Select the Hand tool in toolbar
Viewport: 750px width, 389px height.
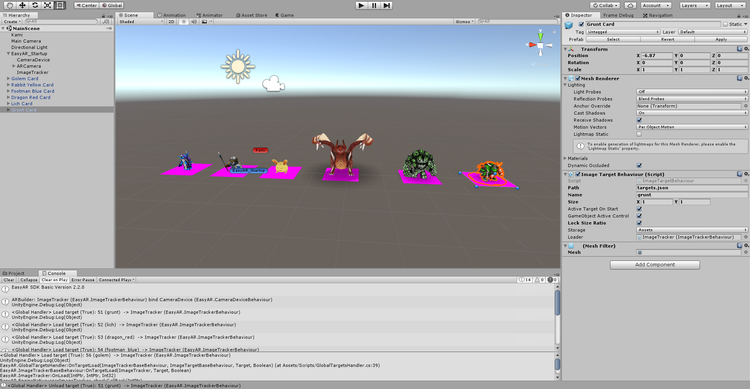coord(10,5)
